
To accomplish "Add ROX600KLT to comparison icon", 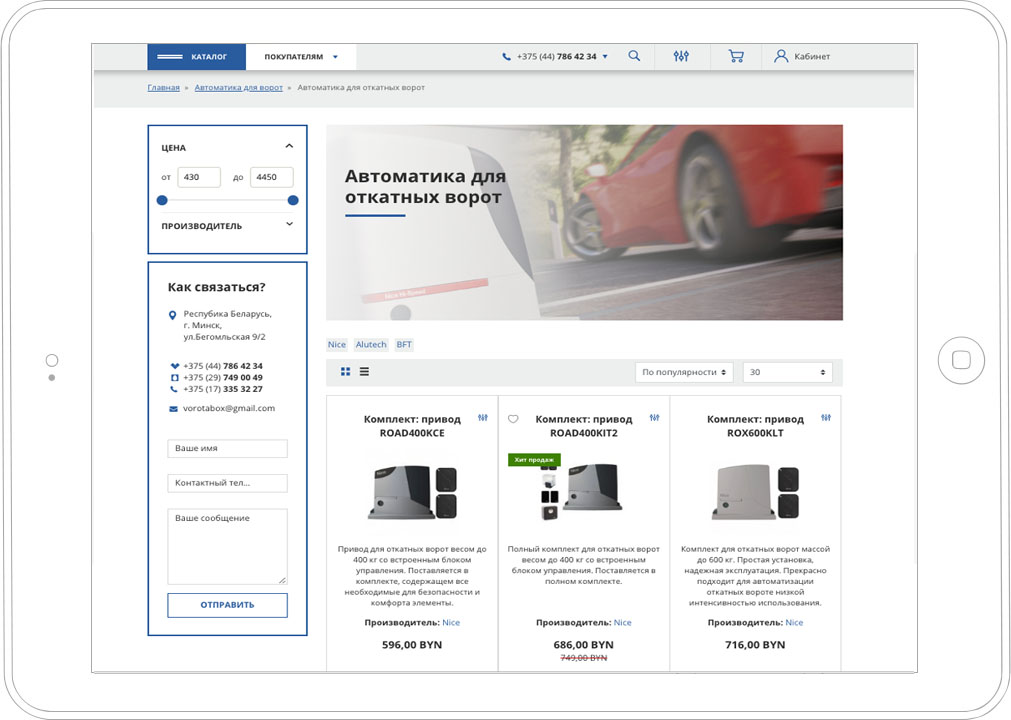I will coord(826,418).
